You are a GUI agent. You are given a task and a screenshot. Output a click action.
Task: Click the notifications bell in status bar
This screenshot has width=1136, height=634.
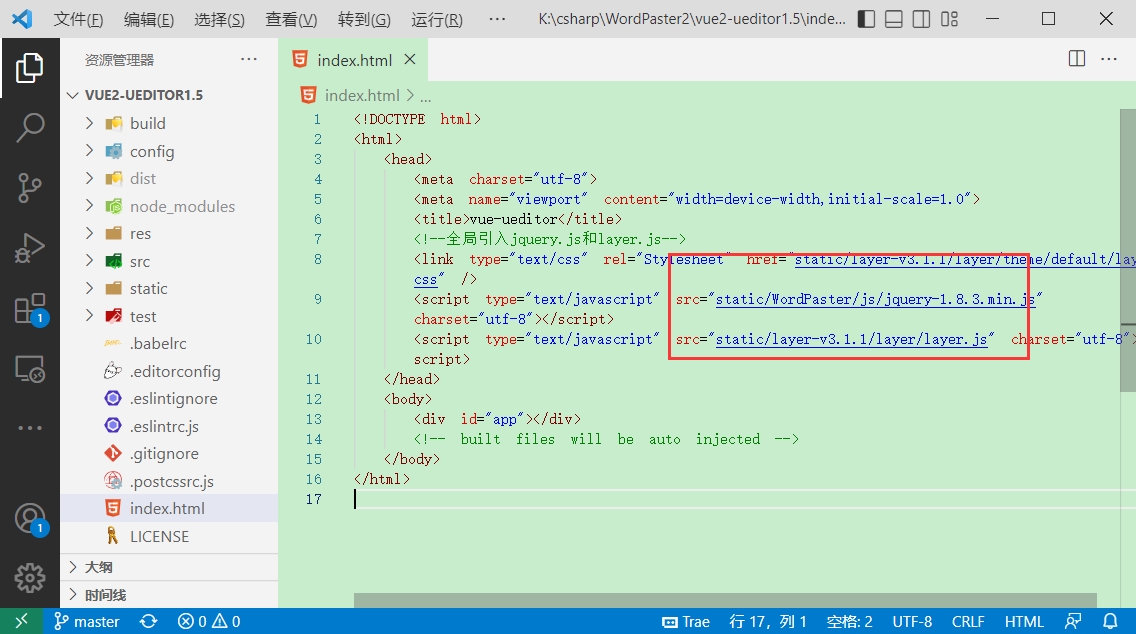coord(1110,622)
